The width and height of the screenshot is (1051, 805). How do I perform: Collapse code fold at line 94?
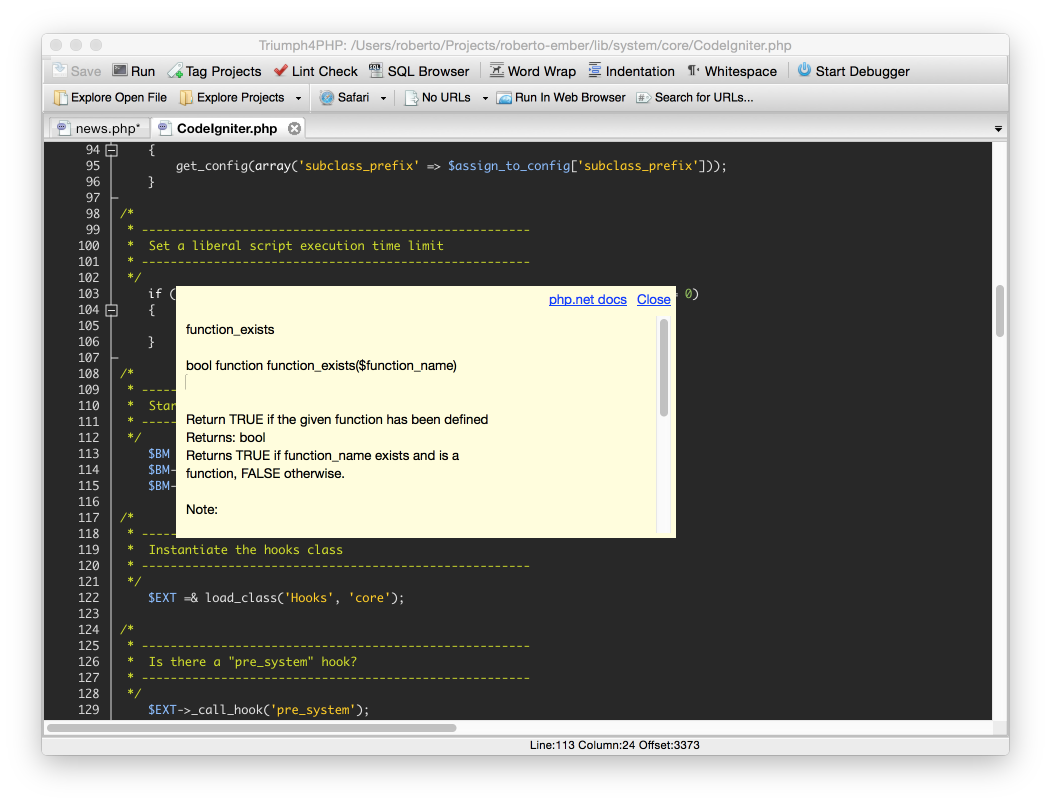(112, 150)
